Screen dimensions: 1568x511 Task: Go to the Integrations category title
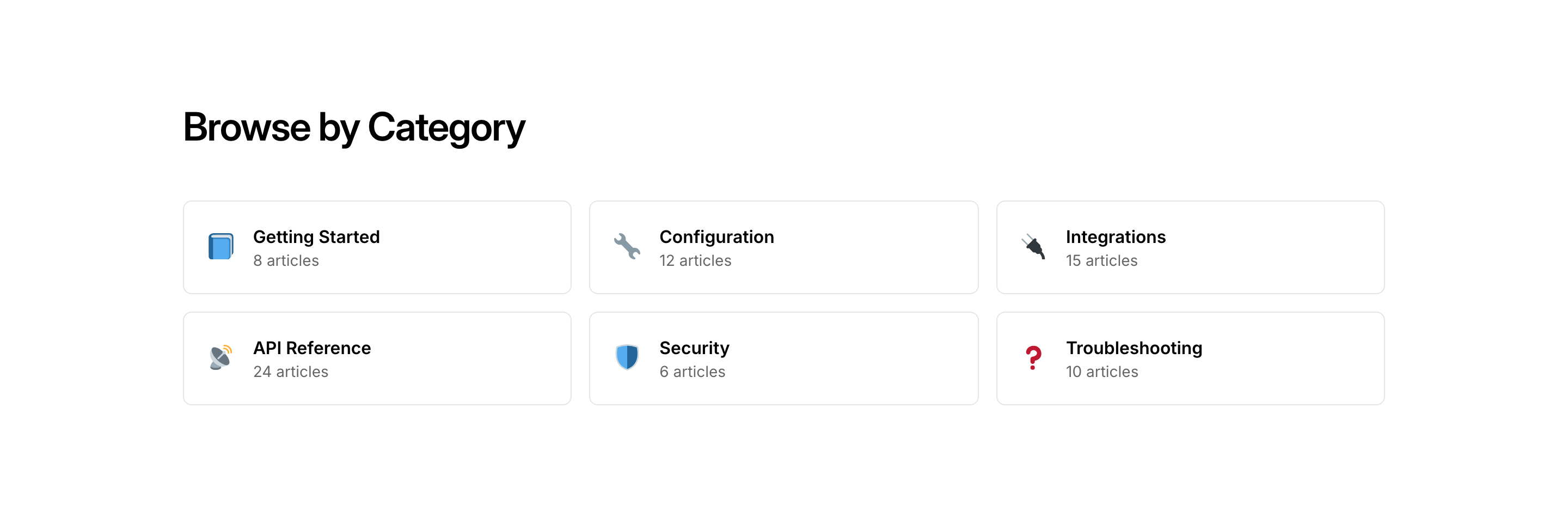click(x=1115, y=237)
